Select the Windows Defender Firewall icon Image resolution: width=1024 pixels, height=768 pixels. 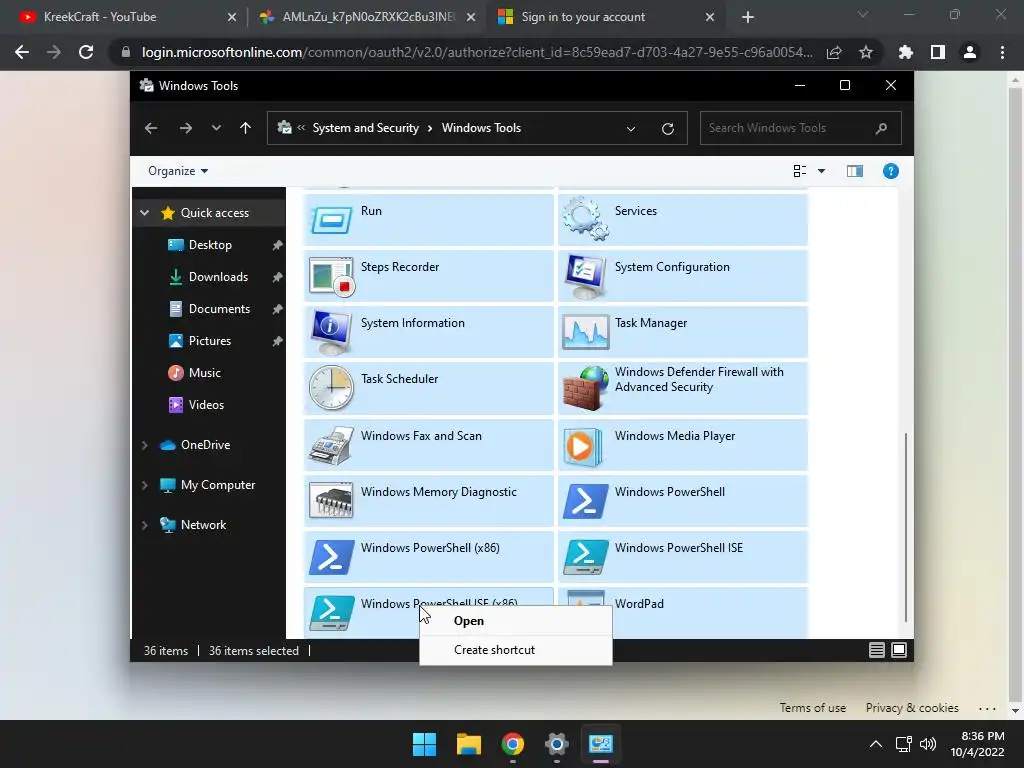coord(585,388)
